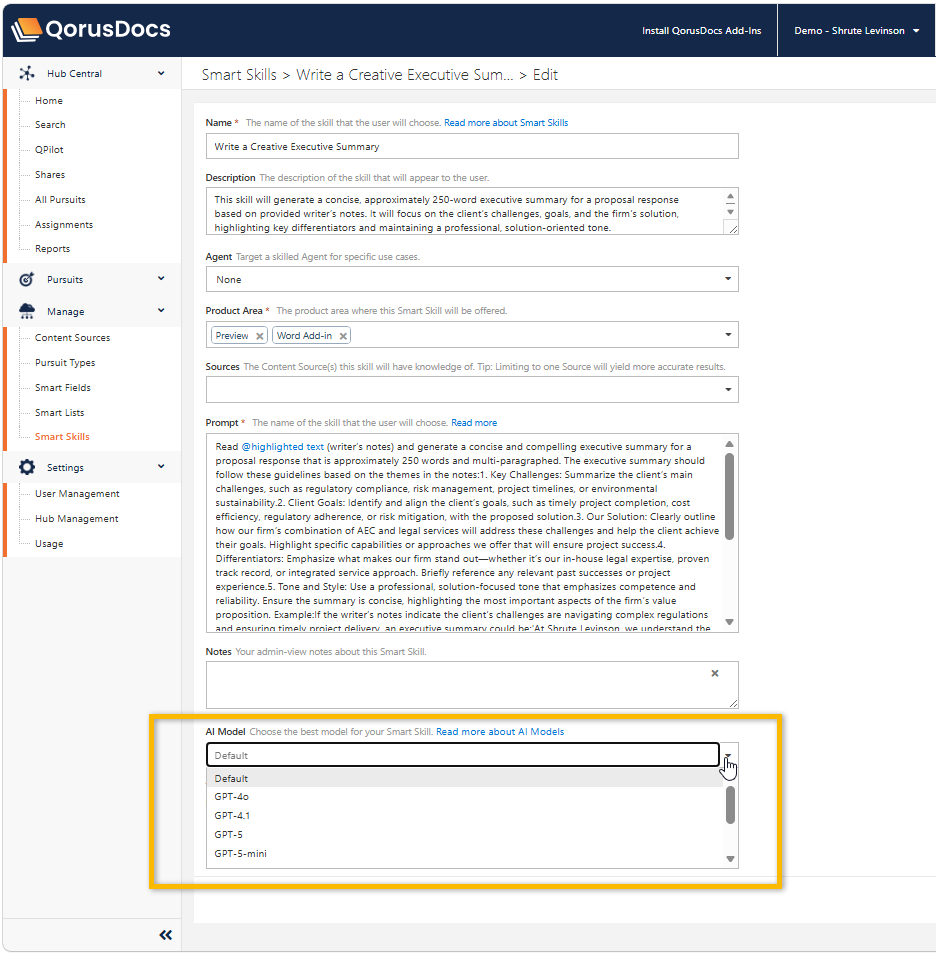Image resolution: width=936 pixels, height=954 pixels.
Task: Click Install QorusDocs Add-Ins link
Action: click(701, 30)
